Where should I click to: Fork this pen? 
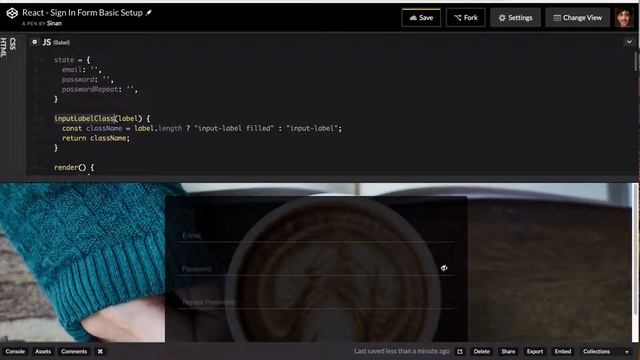(x=466, y=18)
